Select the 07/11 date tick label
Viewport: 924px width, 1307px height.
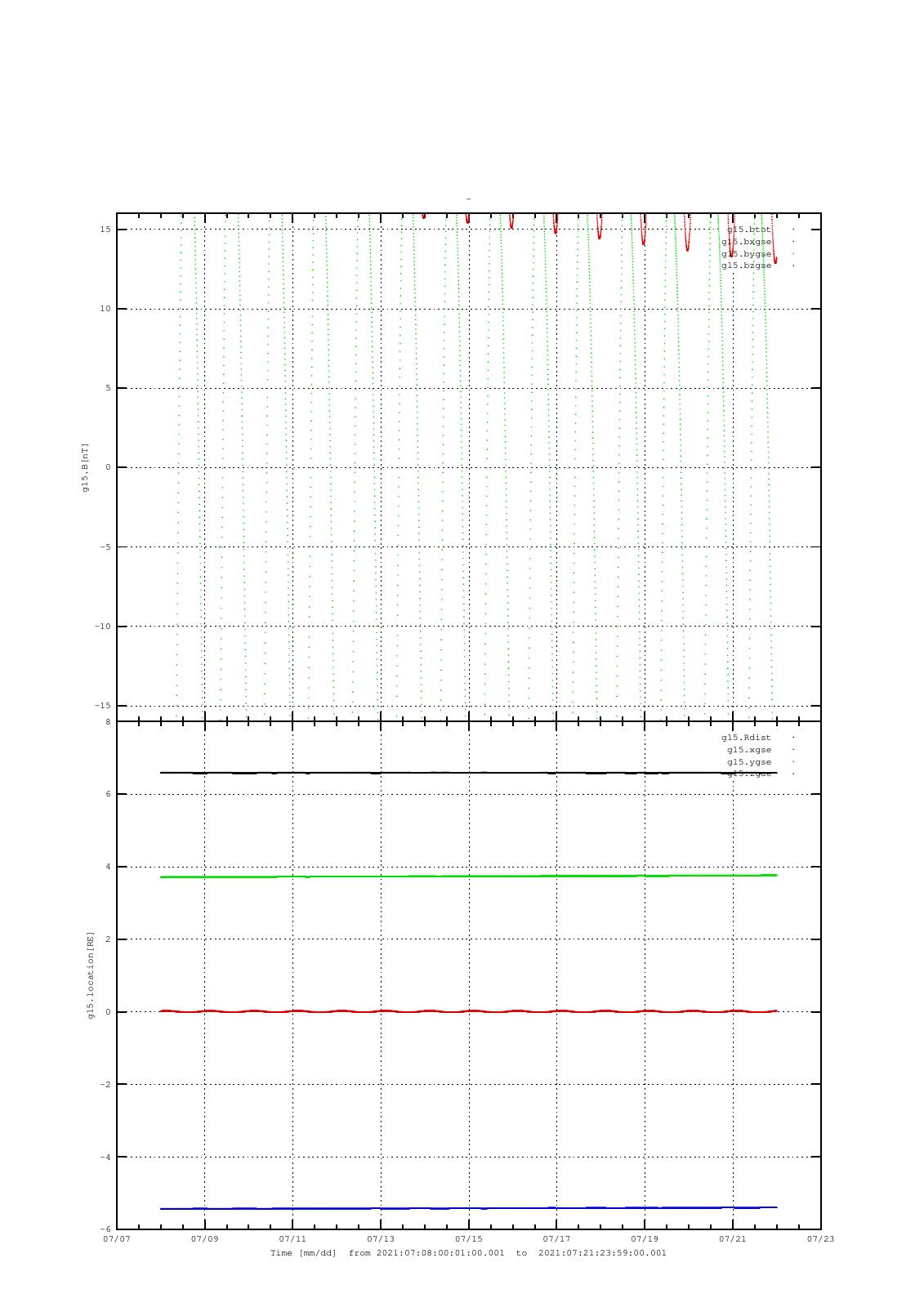click(x=292, y=1238)
